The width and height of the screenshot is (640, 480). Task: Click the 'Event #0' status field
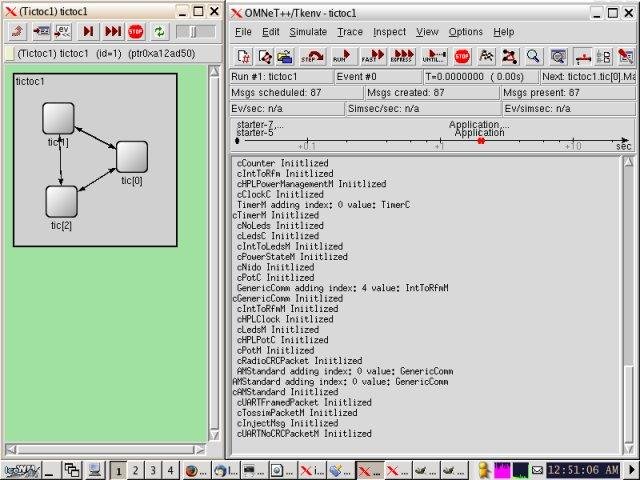click(378, 77)
